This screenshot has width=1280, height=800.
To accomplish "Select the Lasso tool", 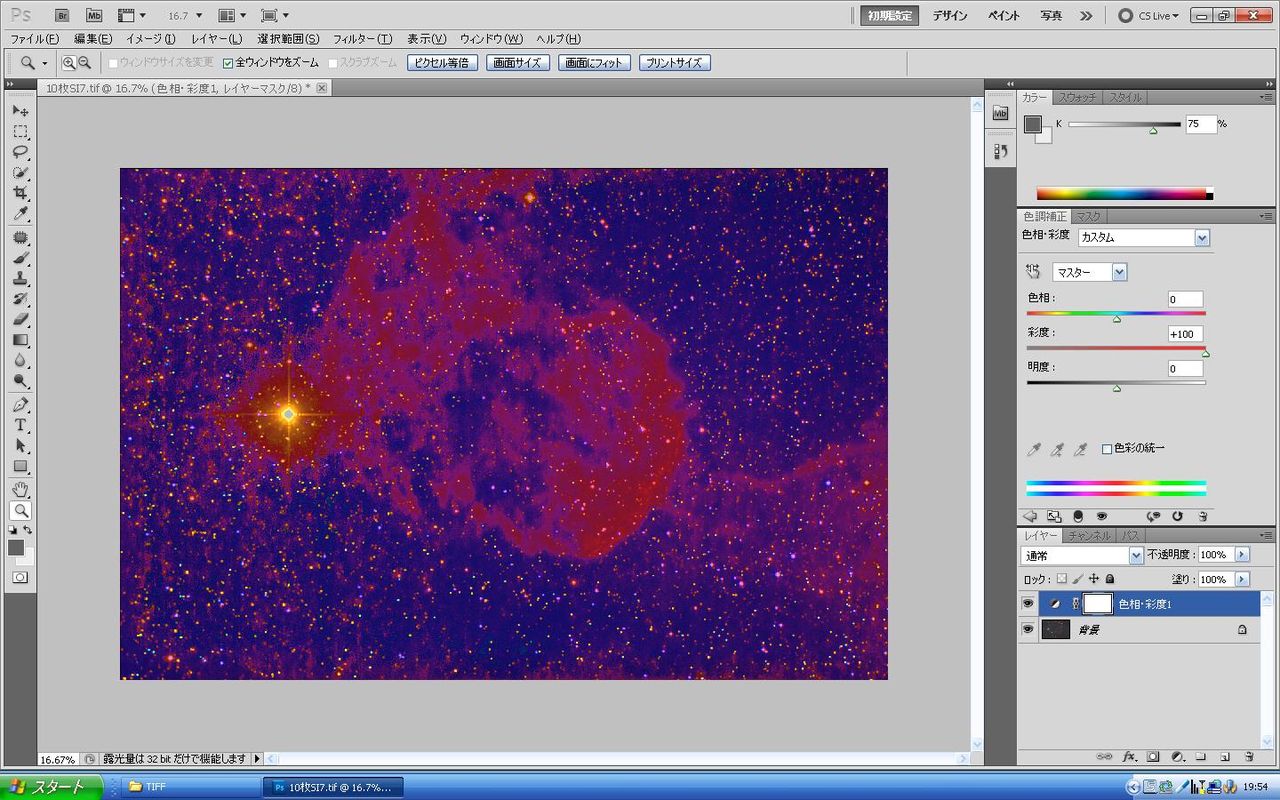I will tap(20, 152).
